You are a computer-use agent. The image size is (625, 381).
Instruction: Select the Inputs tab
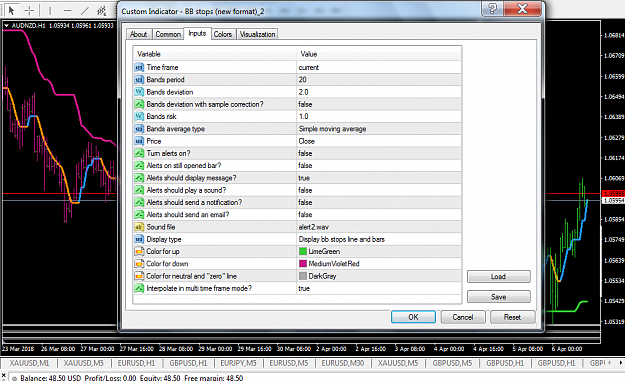[x=197, y=33]
